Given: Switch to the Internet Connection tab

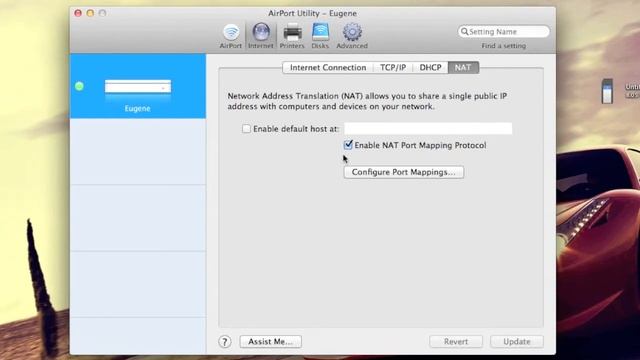Looking at the screenshot, I should click(328, 67).
